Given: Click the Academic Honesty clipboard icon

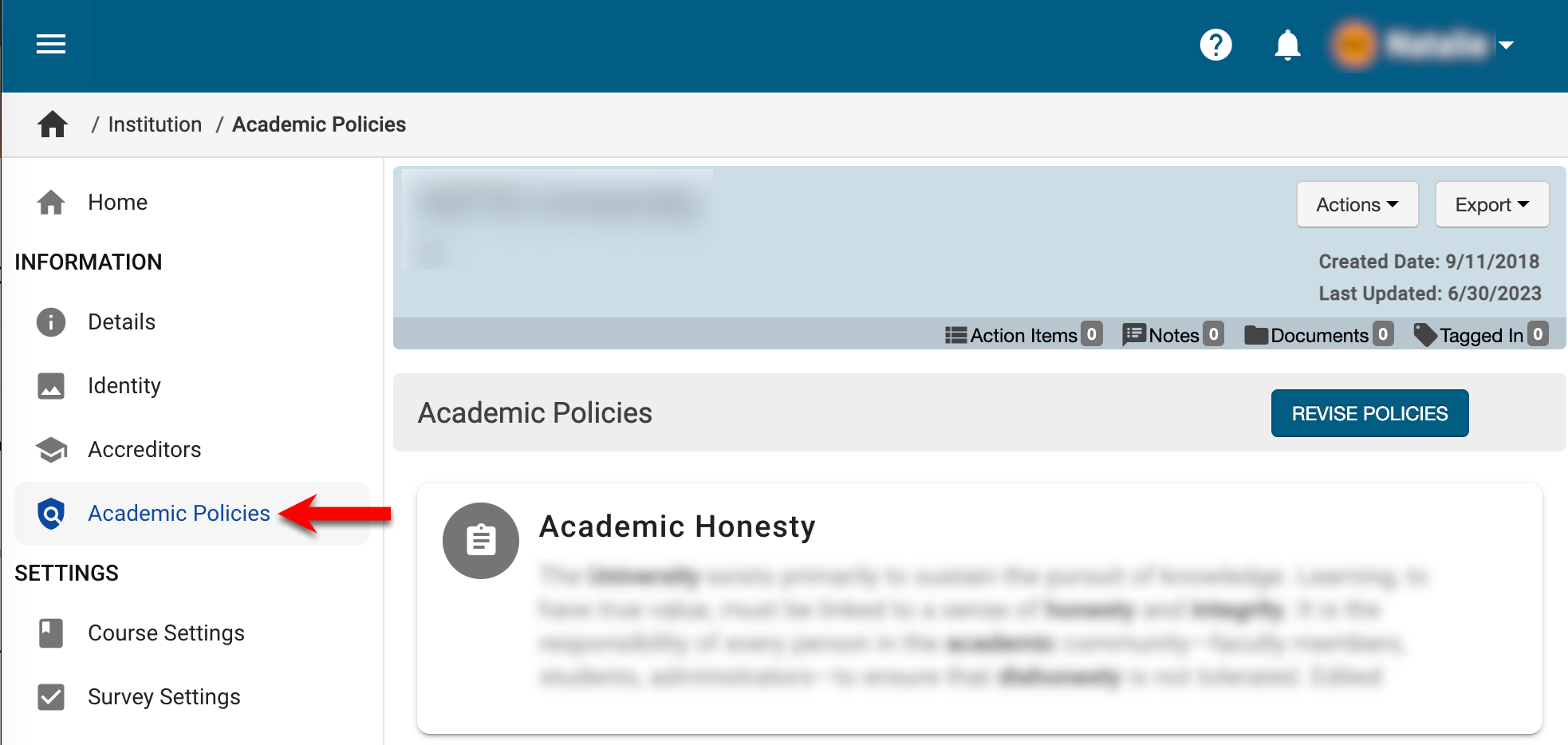Looking at the screenshot, I should [x=481, y=540].
